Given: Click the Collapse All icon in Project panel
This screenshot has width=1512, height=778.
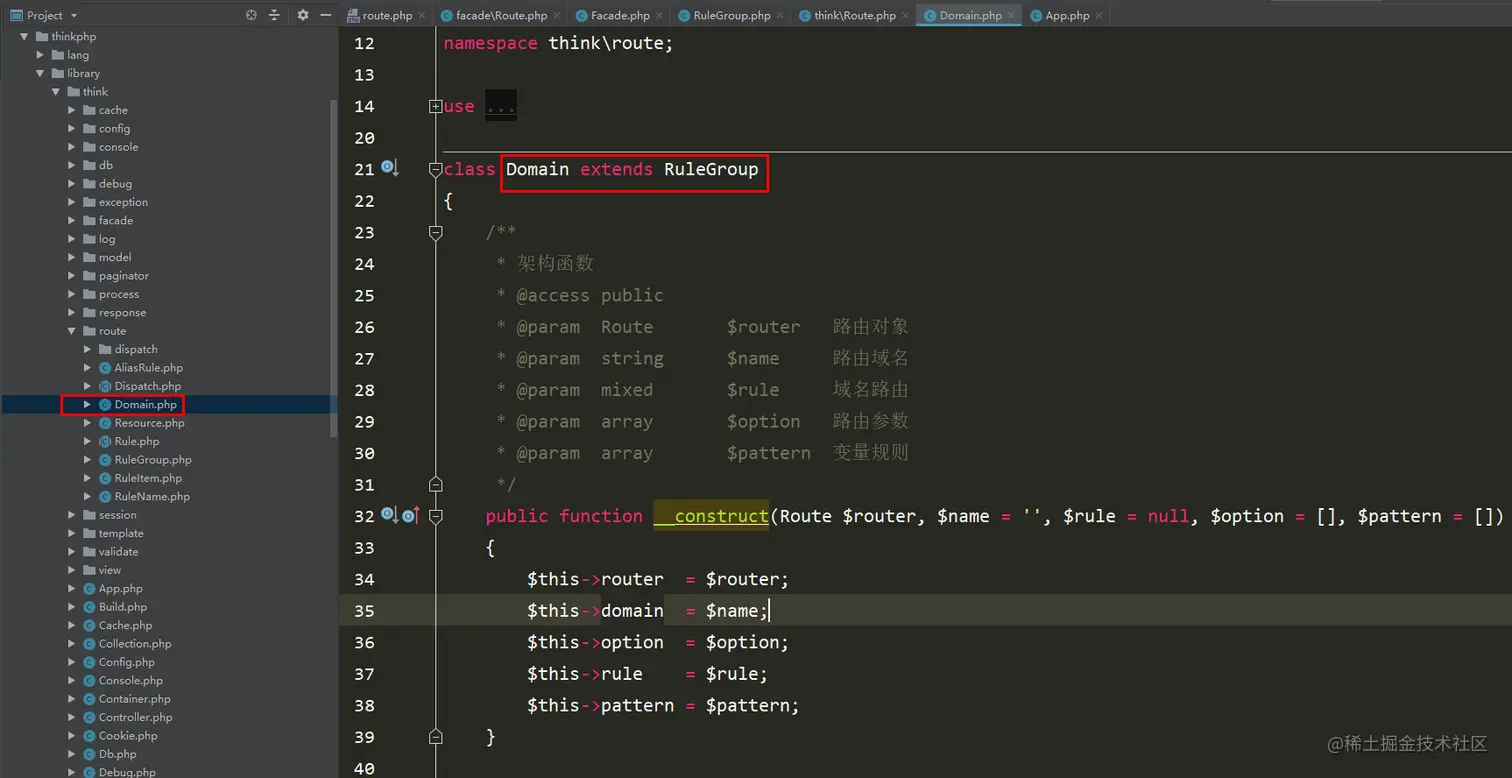Looking at the screenshot, I should (x=274, y=15).
